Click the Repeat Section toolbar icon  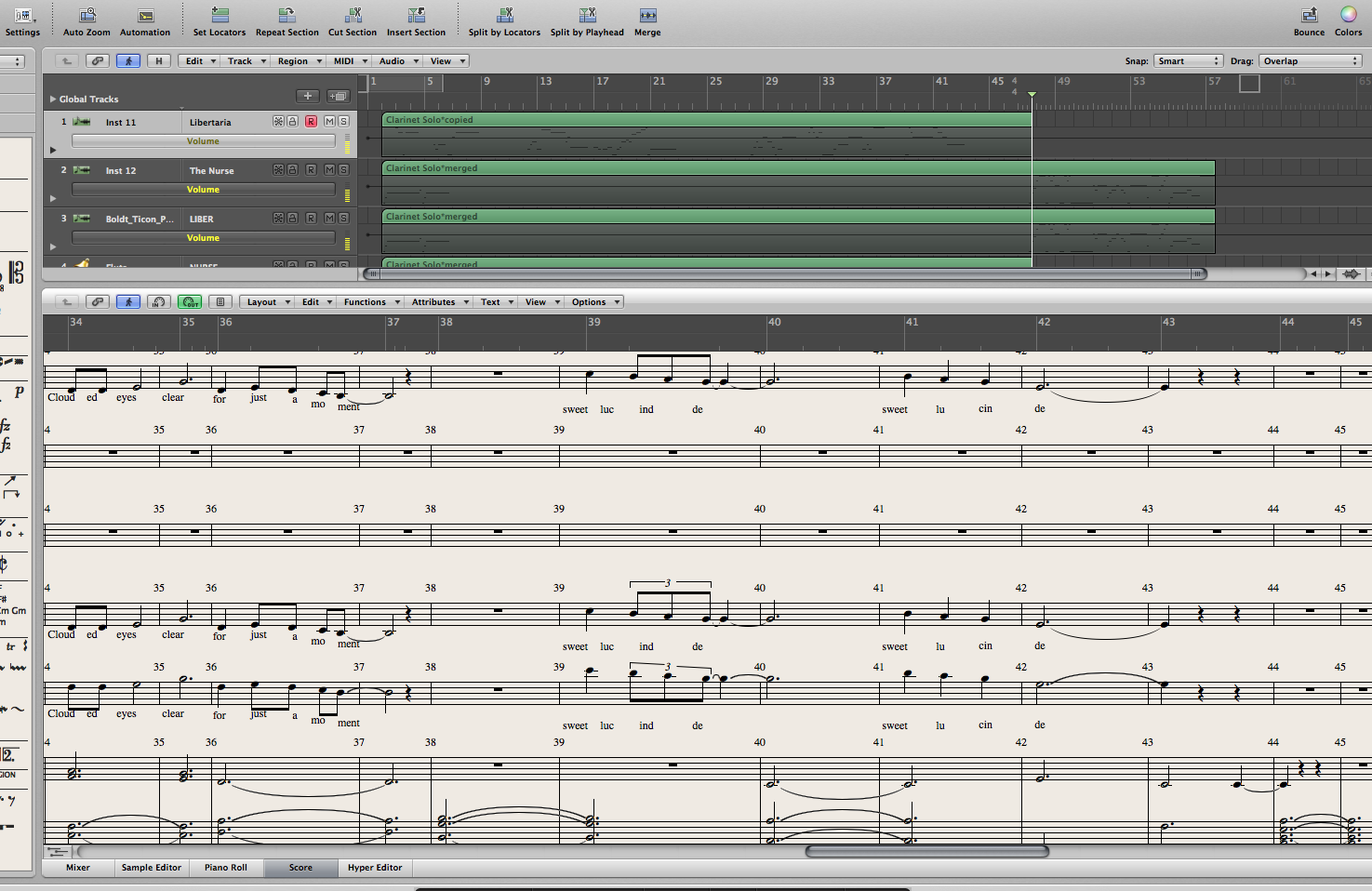tap(286, 17)
